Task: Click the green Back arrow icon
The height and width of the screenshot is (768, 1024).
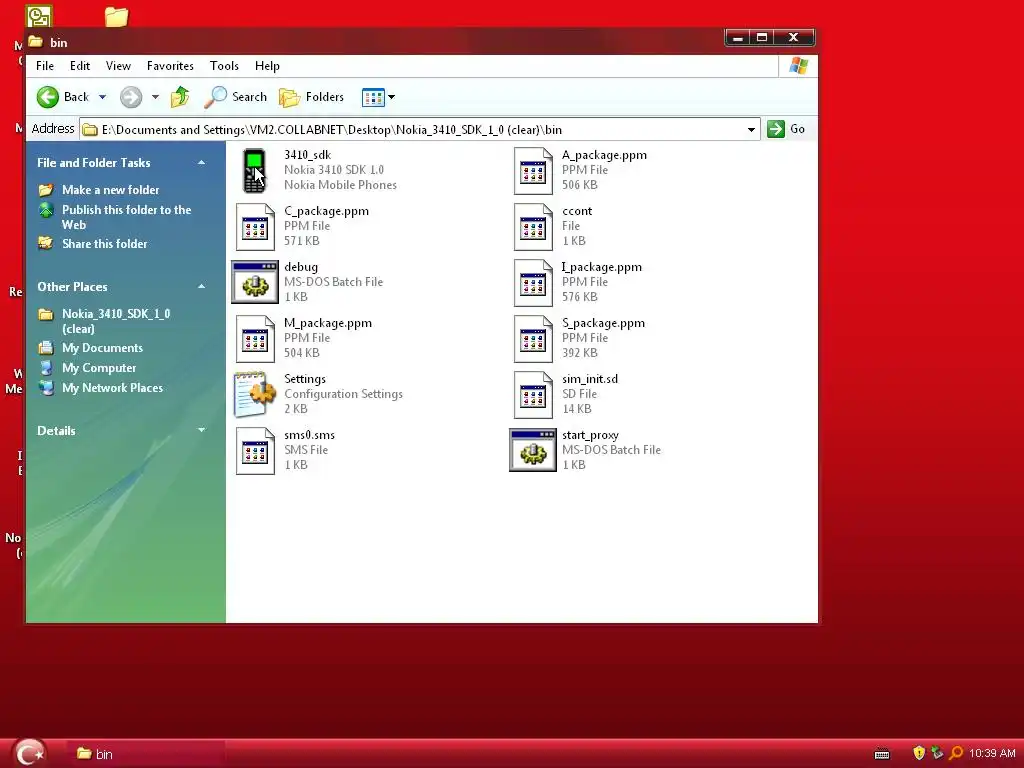Action: tap(48, 97)
